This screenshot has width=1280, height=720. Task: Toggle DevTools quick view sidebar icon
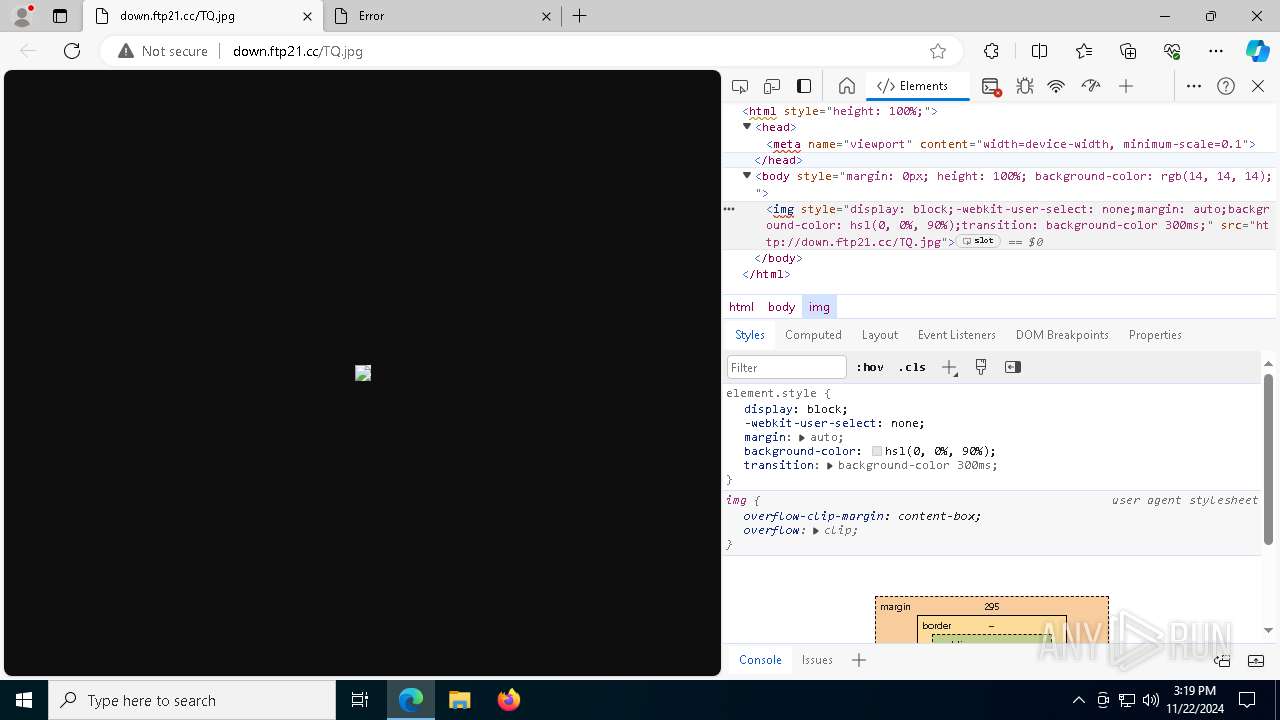click(x=804, y=86)
